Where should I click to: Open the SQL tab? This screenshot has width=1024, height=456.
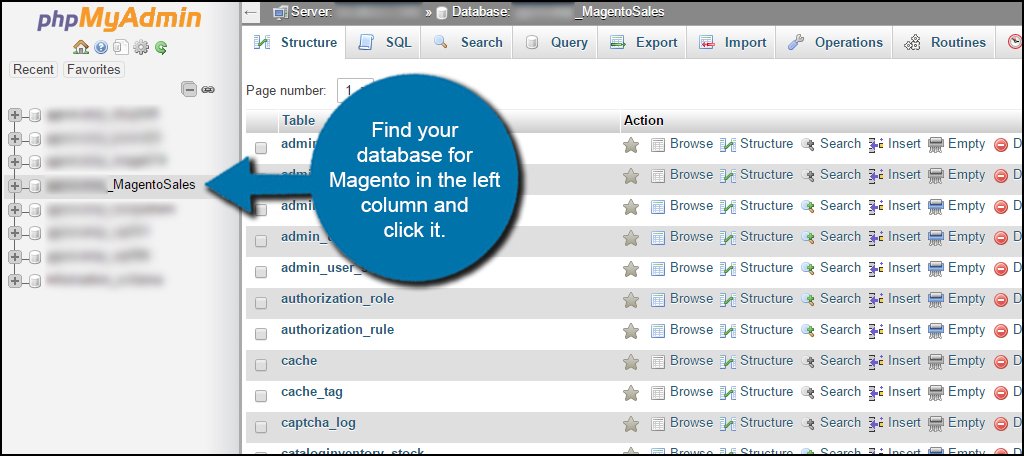(385, 42)
